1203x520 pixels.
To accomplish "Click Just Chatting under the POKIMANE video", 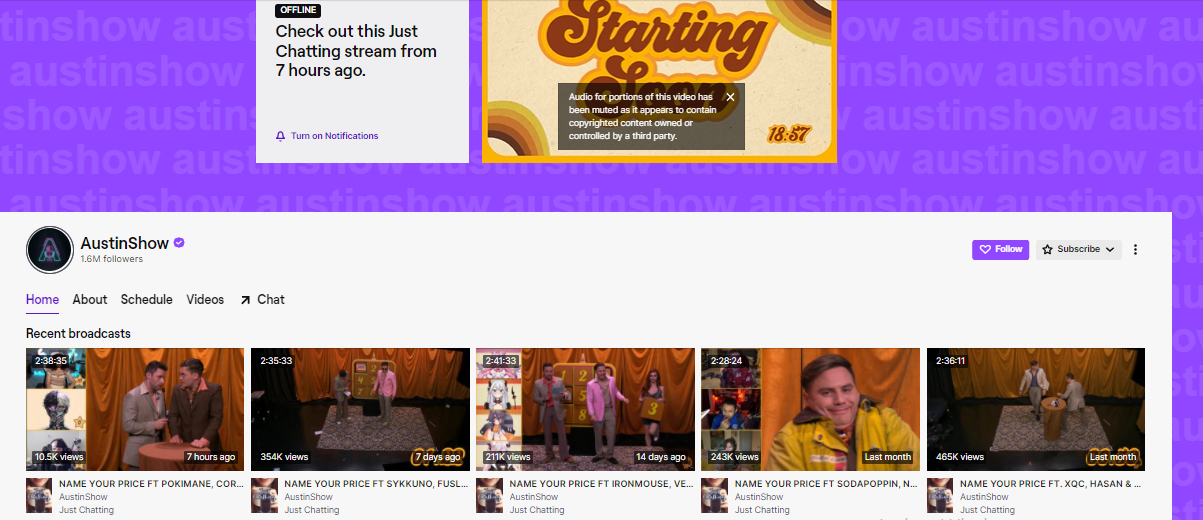I will 86,510.
